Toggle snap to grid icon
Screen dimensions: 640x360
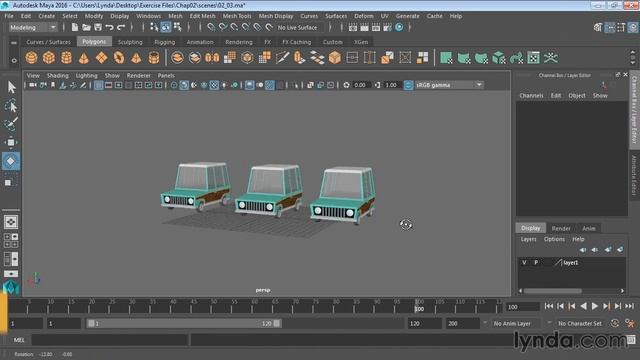[211, 27]
